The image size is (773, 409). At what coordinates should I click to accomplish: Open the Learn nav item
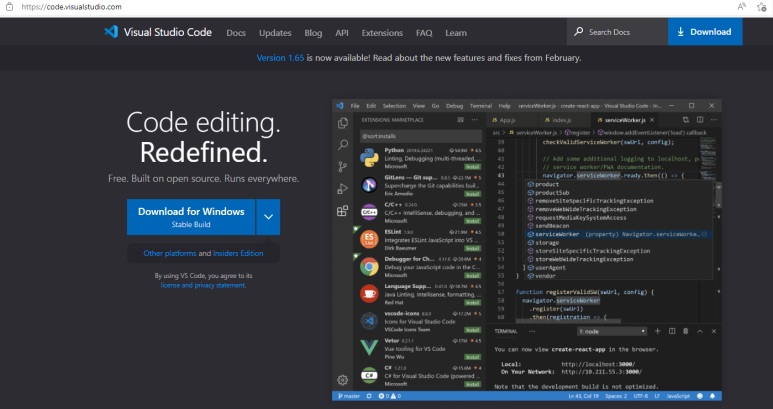tap(456, 33)
